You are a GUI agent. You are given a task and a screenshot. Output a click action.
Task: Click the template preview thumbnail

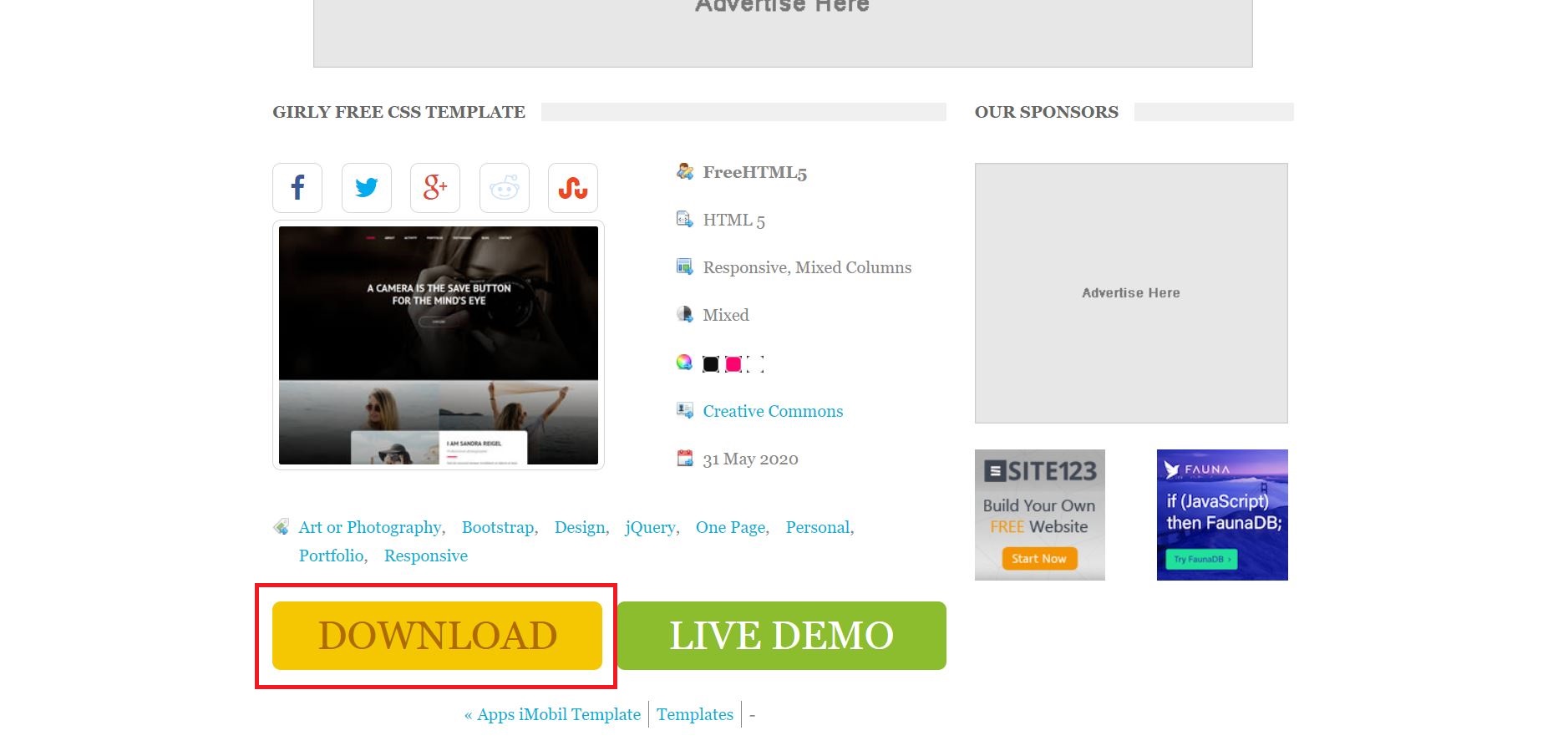click(439, 345)
